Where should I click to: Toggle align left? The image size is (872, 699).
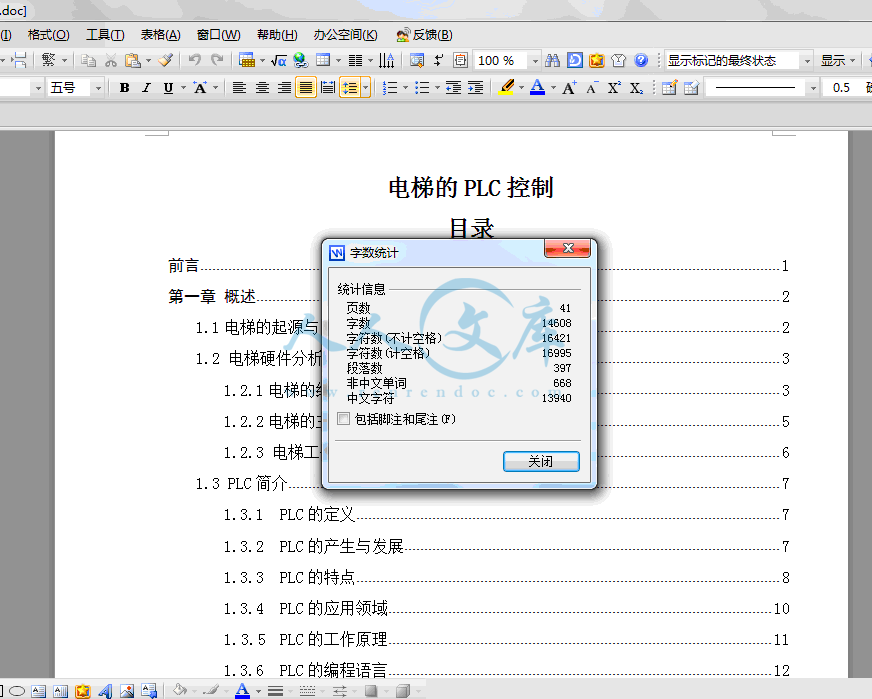coord(239,87)
